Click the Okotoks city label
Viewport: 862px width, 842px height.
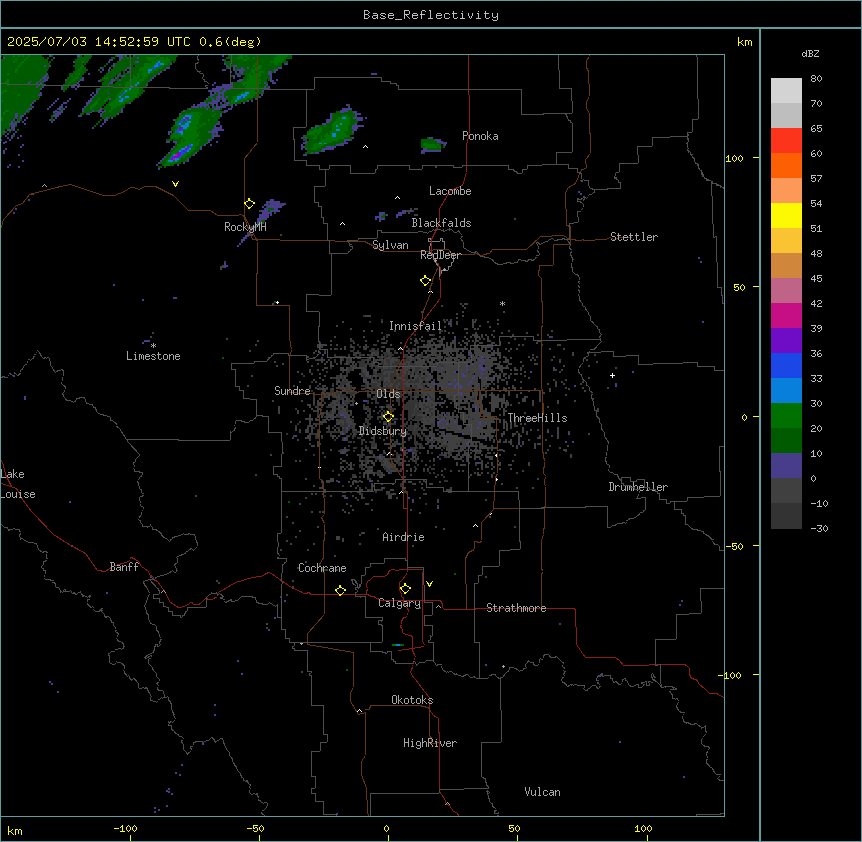(x=412, y=700)
